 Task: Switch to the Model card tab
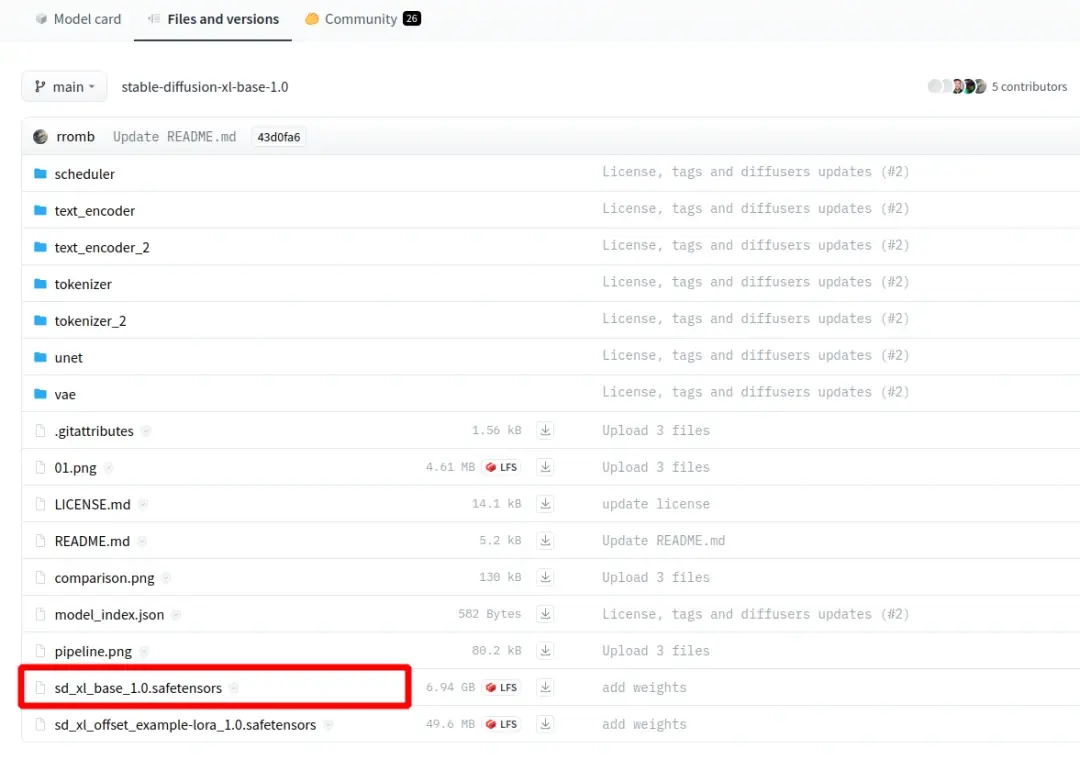pos(78,19)
